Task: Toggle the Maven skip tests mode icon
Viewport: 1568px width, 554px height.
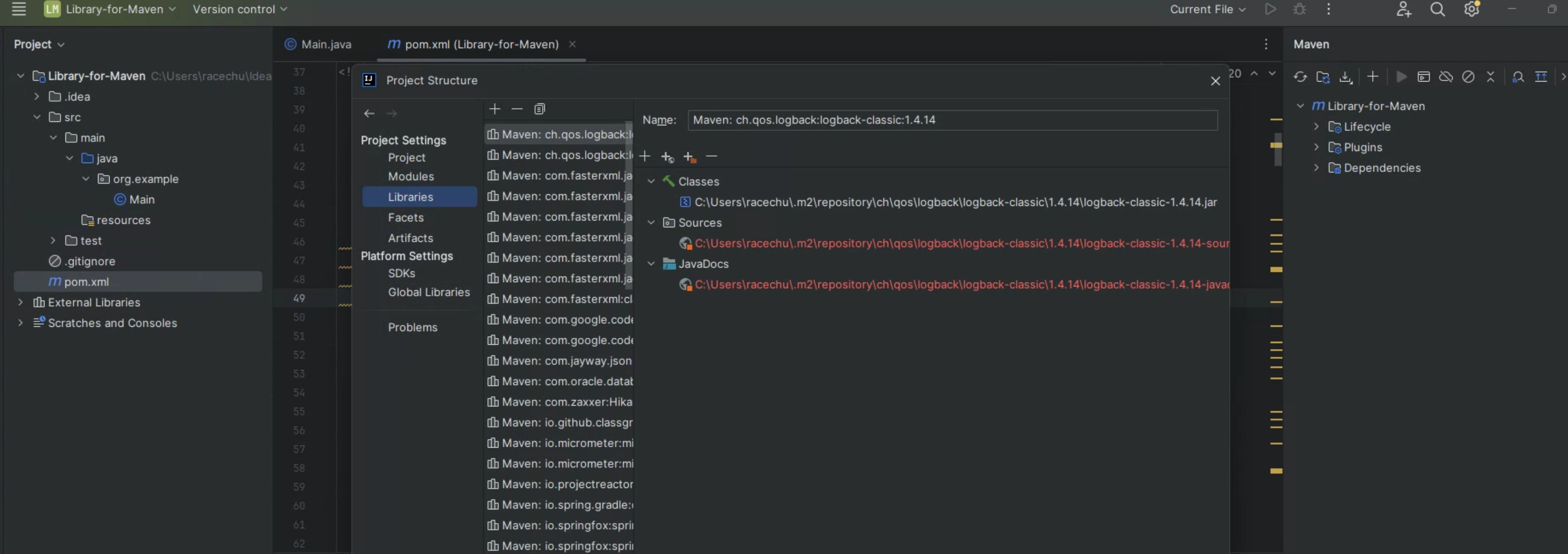Action: (x=1468, y=77)
